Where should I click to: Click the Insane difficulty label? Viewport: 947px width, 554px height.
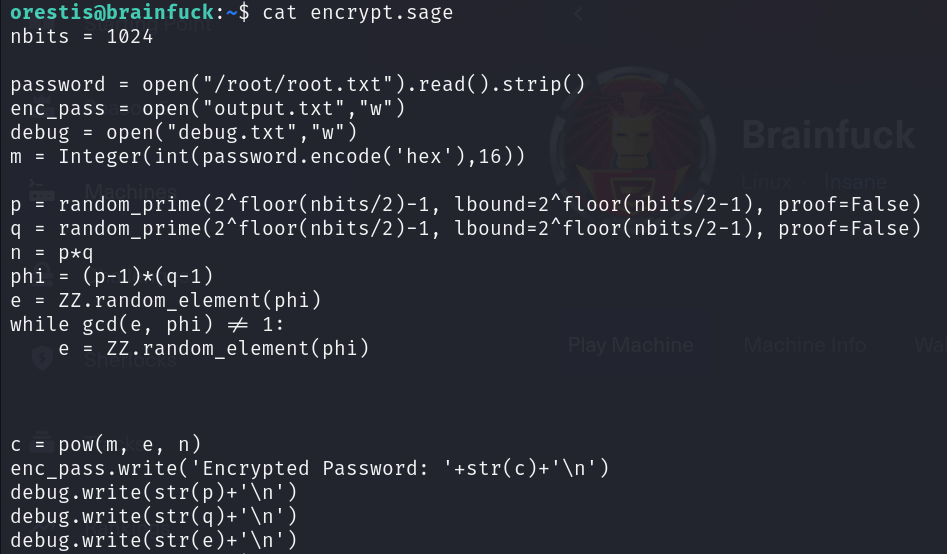coord(855,182)
